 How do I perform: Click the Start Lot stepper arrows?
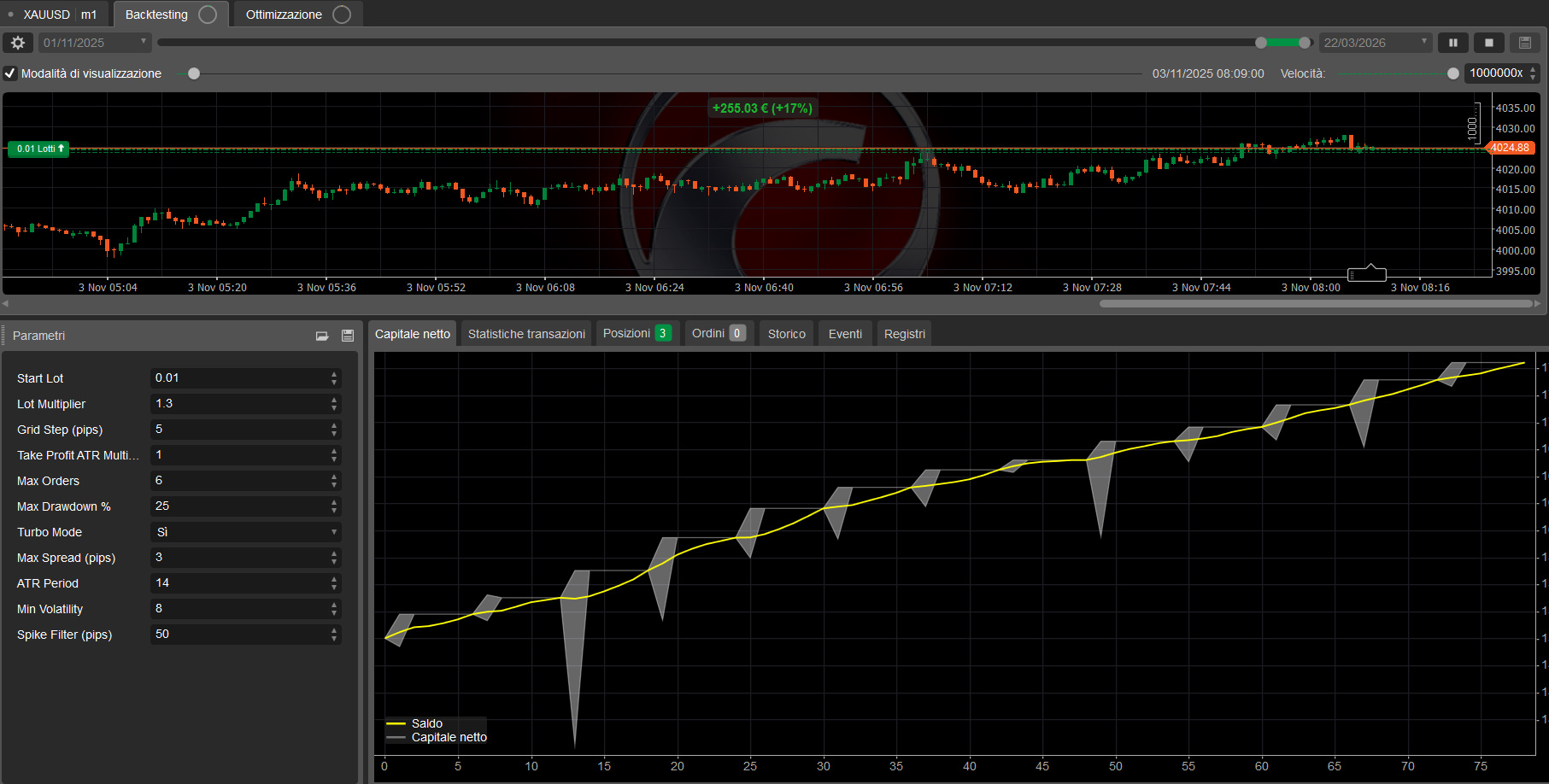coord(334,378)
